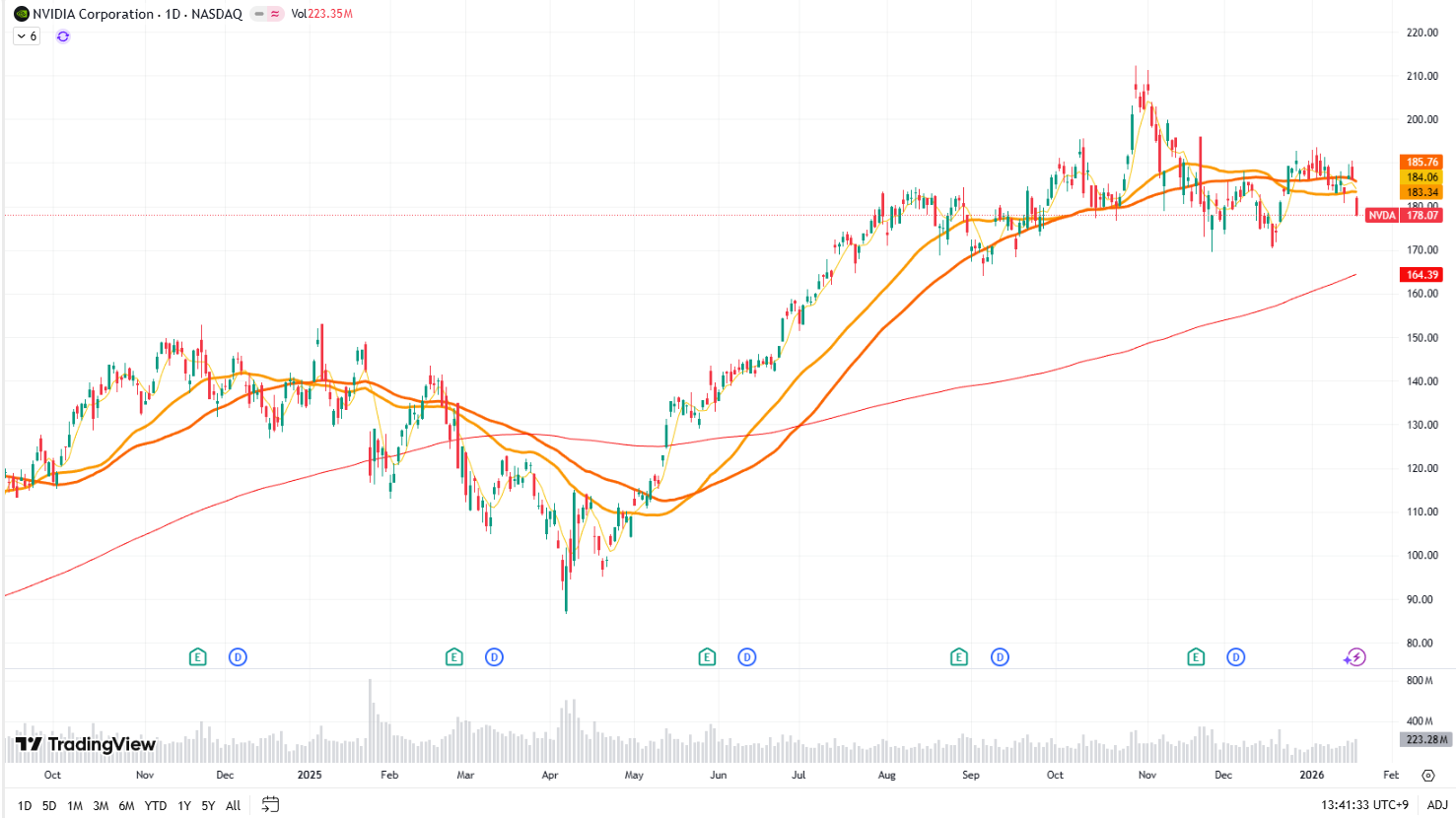
Task: Select the 6M time range
Action: point(126,805)
